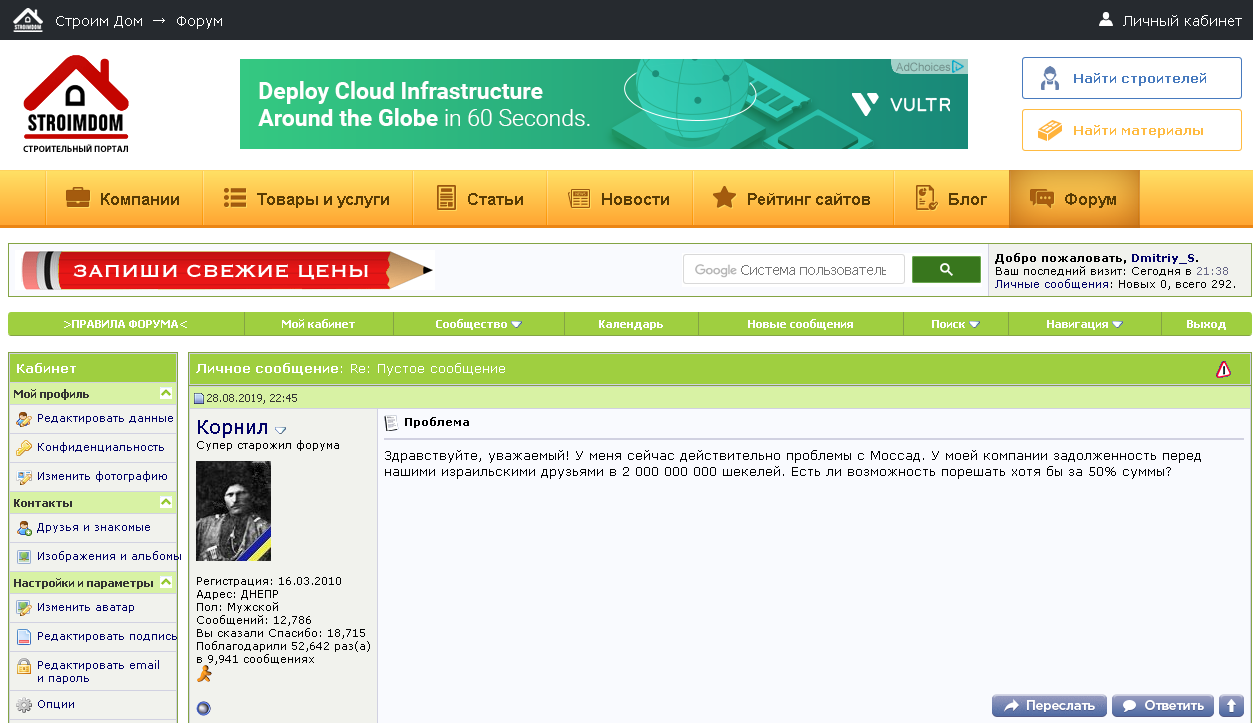Click Найти строителей button
Viewport: 1253px width, 723px height.
[x=1131, y=78]
